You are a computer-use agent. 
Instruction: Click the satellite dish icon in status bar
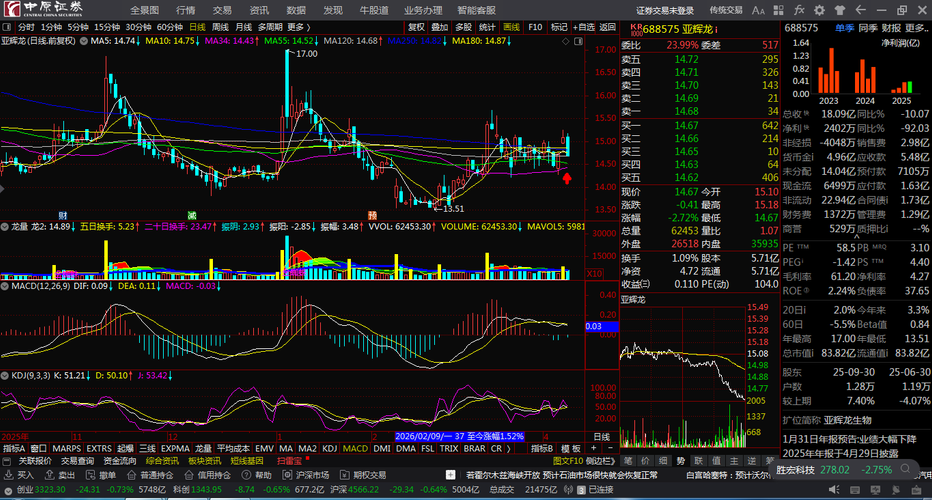pos(896,490)
